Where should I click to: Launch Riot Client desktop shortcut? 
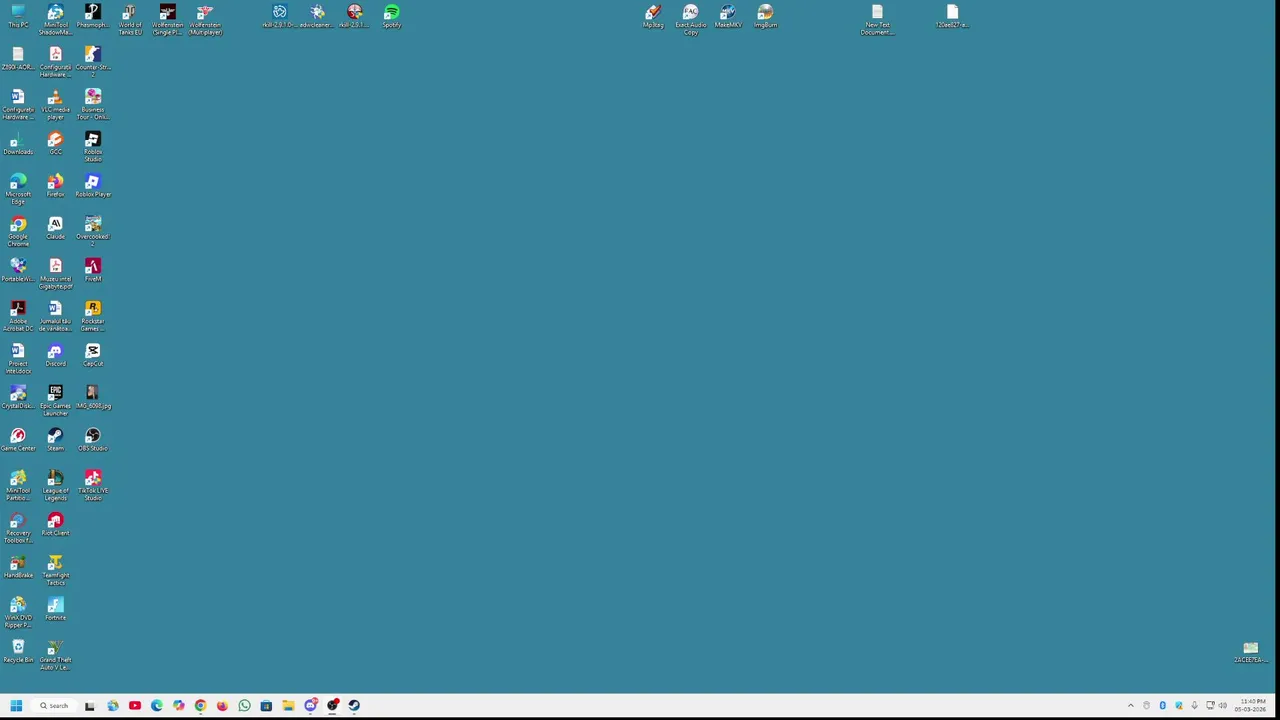coord(55,524)
